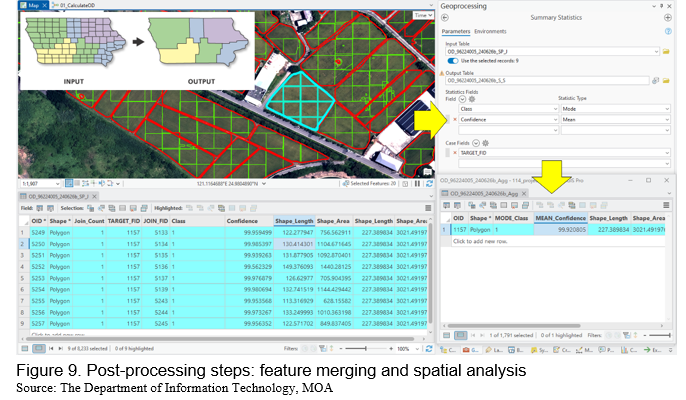686x400 pixels.
Task: Open the attribute table options menu icon
Action: pos(428,208)
